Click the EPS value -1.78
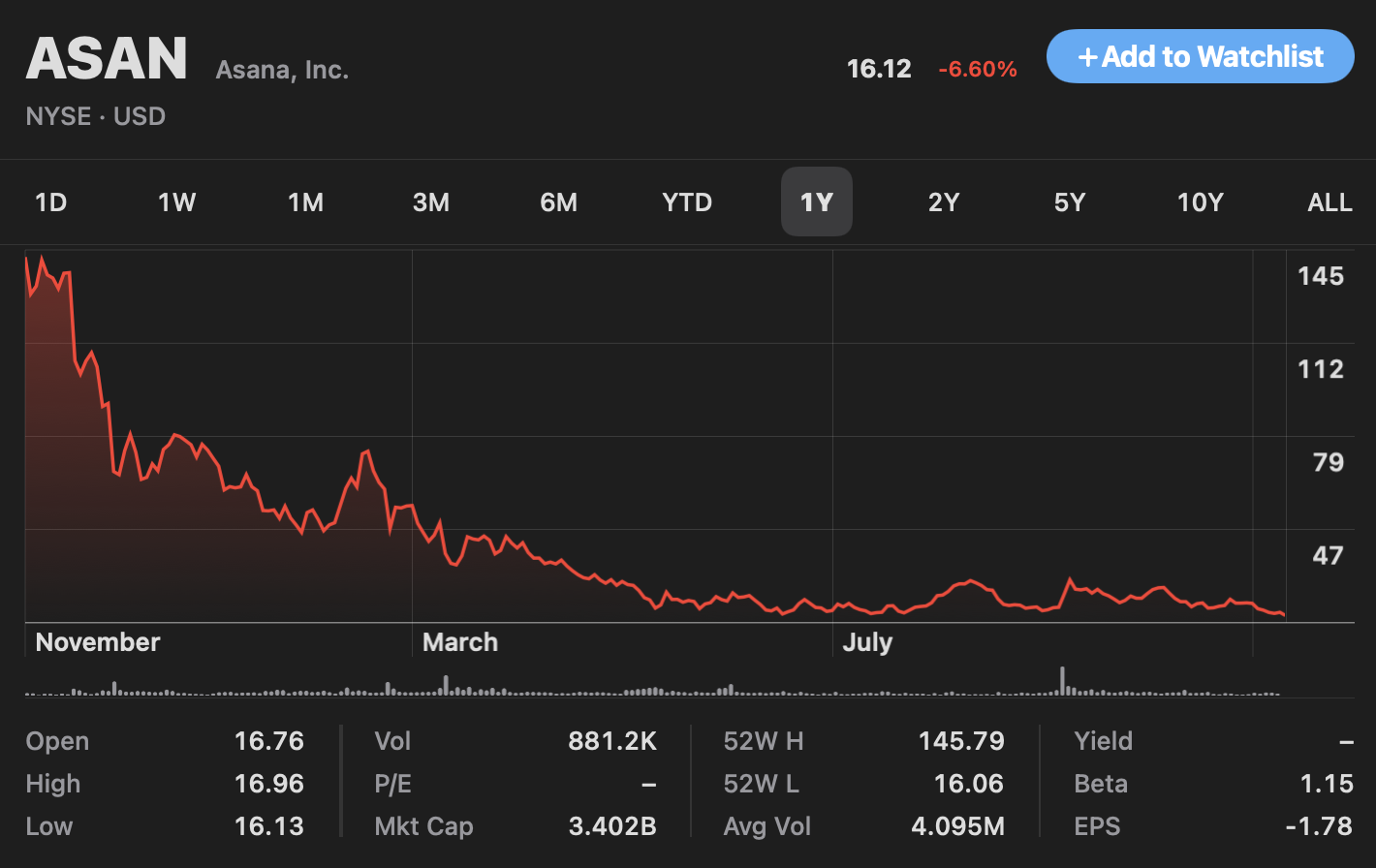Image resolution: width=1376 pixels, height=868 pixels. [x=1319, y=826]
